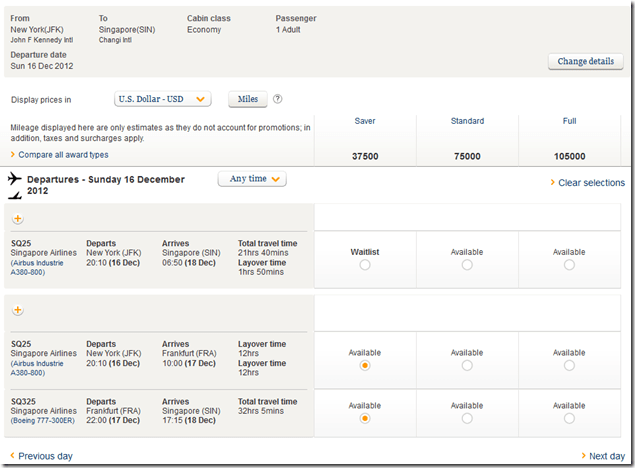This screenshot has height=468, width=635.
Task: Expand first SQ25 flight details plus icon
Action: (x=17, y=219)
